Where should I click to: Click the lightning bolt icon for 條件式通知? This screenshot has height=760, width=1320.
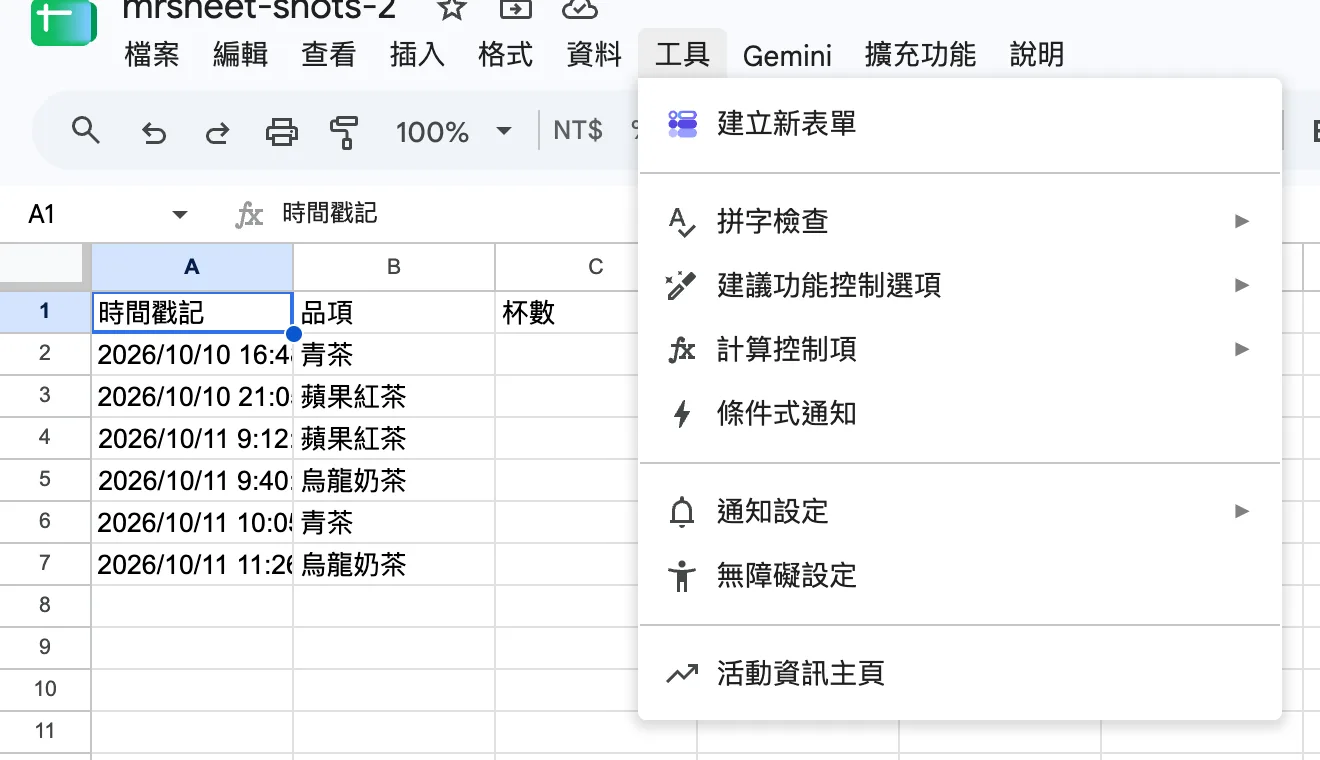682,414
